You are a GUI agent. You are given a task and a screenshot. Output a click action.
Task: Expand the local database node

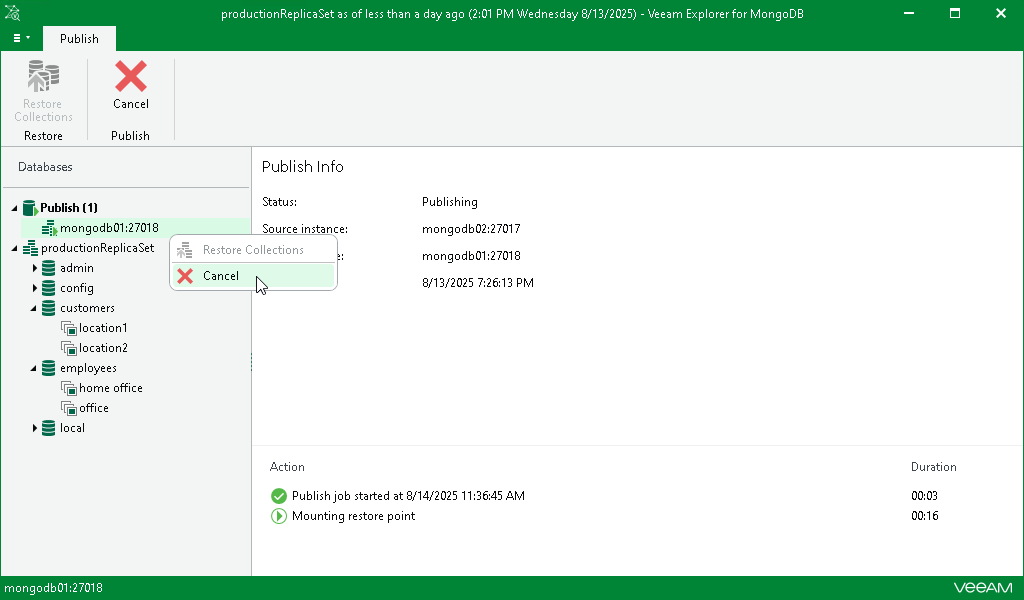pyautogui.click(x=35, y=428)
